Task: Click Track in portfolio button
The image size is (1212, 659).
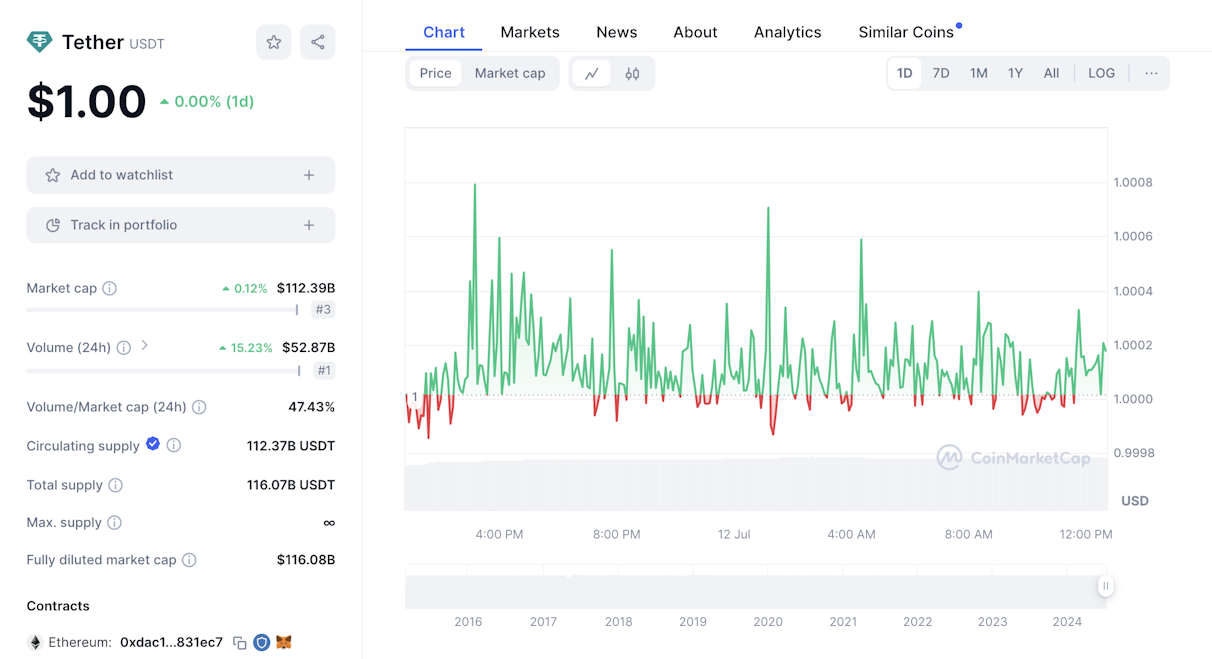Action: 181,225
